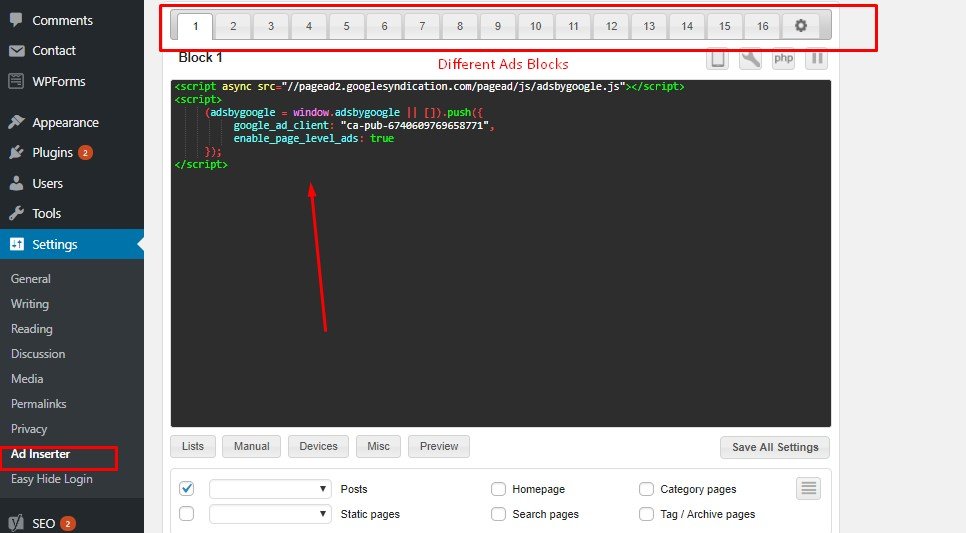Switch to ad block tab 9

pyautogui.click(x=498, y=26)
